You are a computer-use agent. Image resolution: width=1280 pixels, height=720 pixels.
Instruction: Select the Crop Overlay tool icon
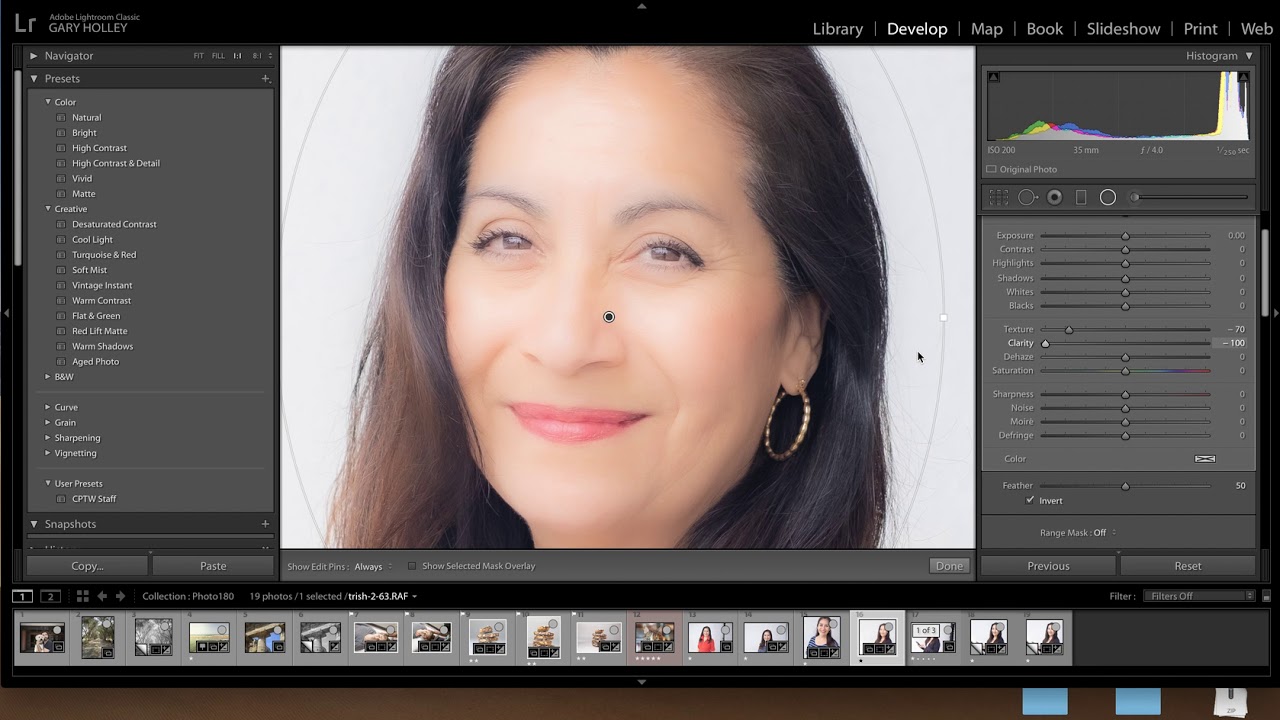point(998,198)
